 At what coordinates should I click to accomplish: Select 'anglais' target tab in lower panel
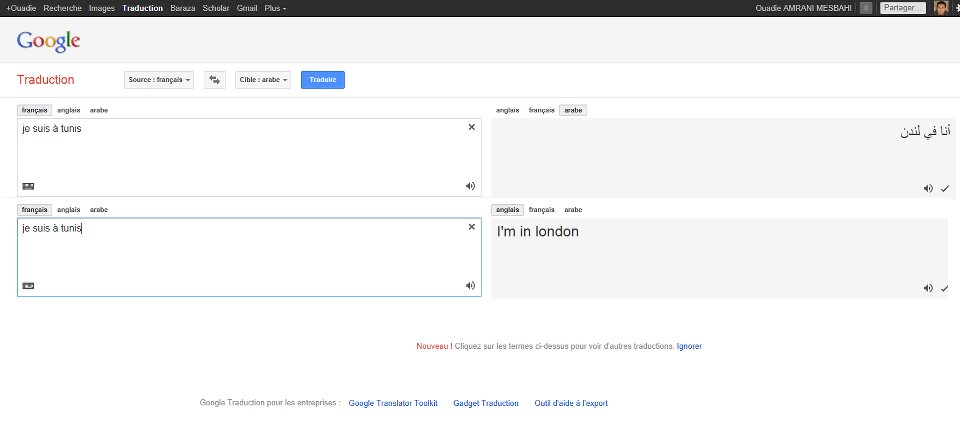(508, 209)
